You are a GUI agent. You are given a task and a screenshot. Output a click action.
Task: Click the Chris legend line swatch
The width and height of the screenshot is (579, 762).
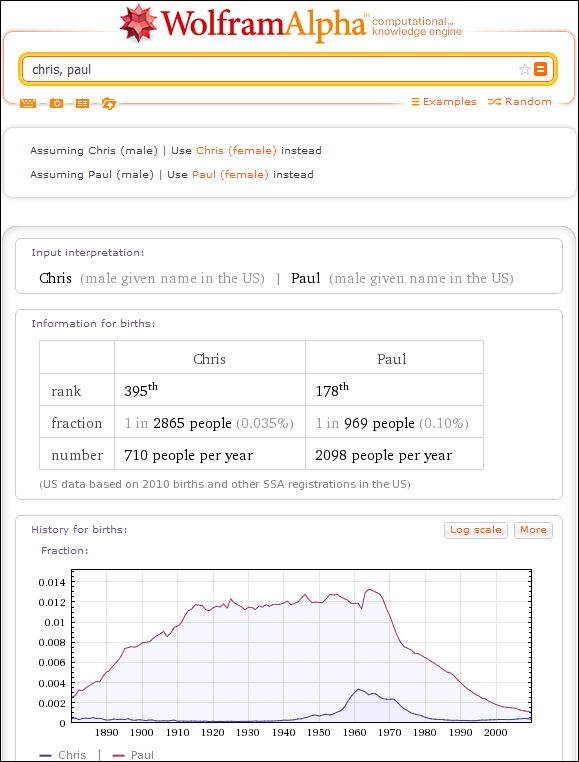point(46,755)
